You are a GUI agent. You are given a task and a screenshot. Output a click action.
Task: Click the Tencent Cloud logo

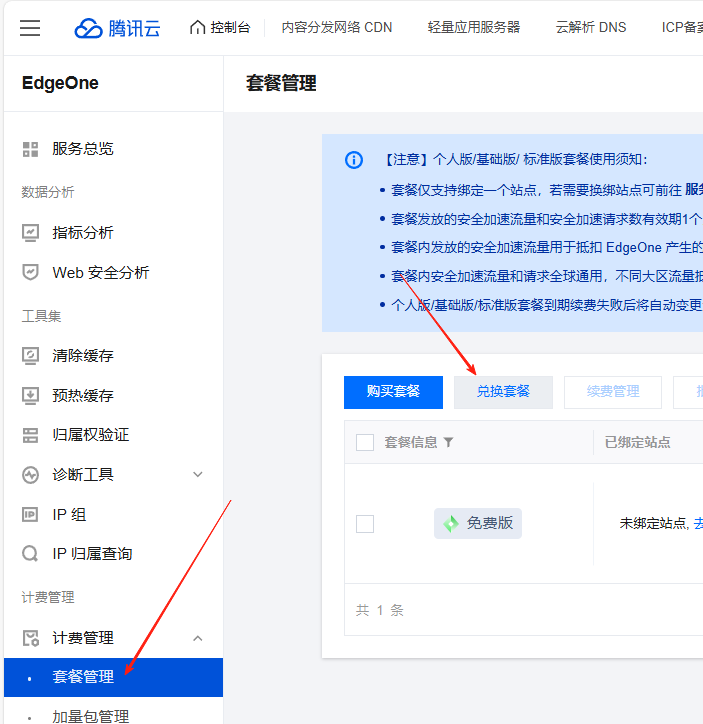(x=117, y=28)
